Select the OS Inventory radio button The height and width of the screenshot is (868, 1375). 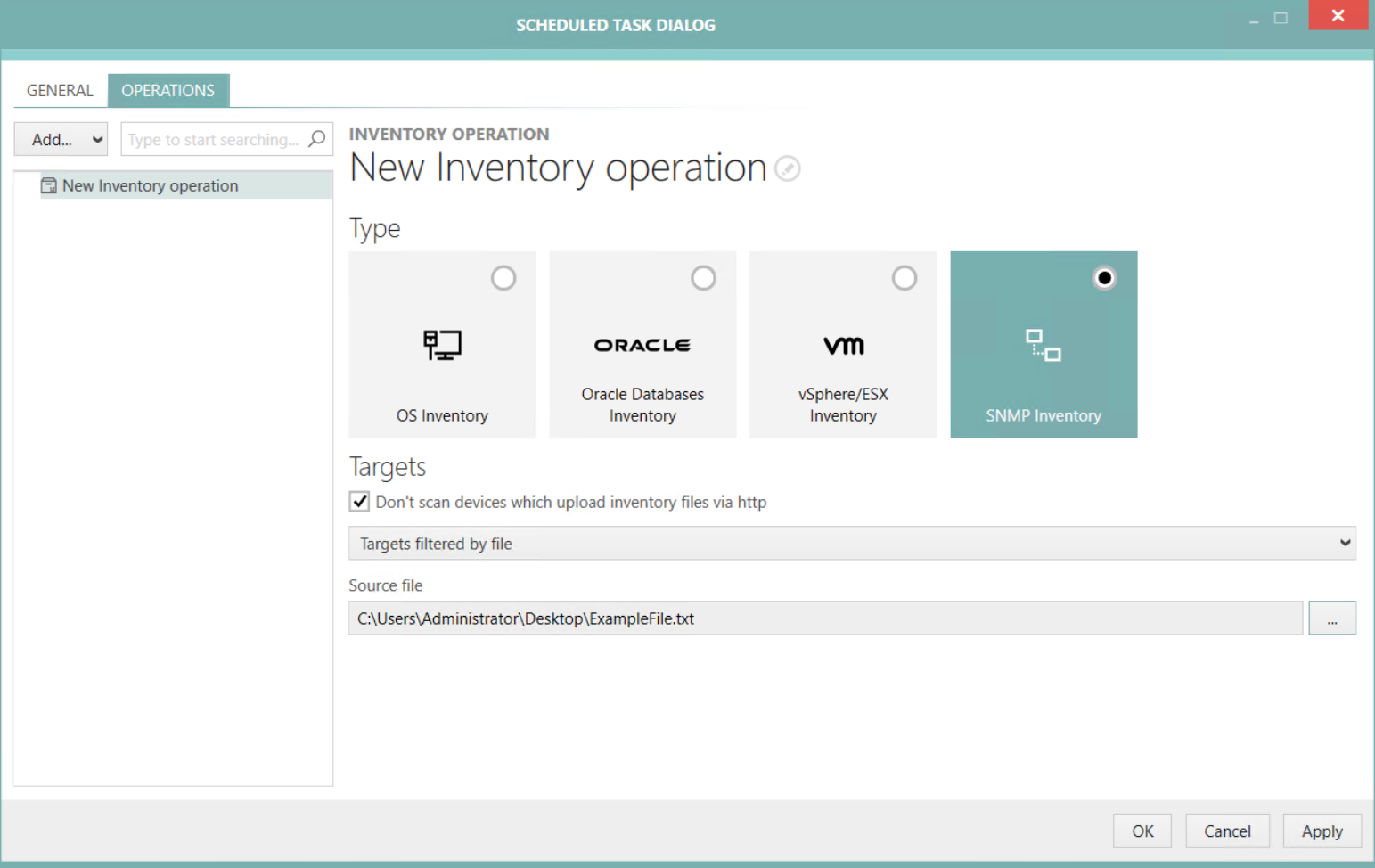point(503,277)
